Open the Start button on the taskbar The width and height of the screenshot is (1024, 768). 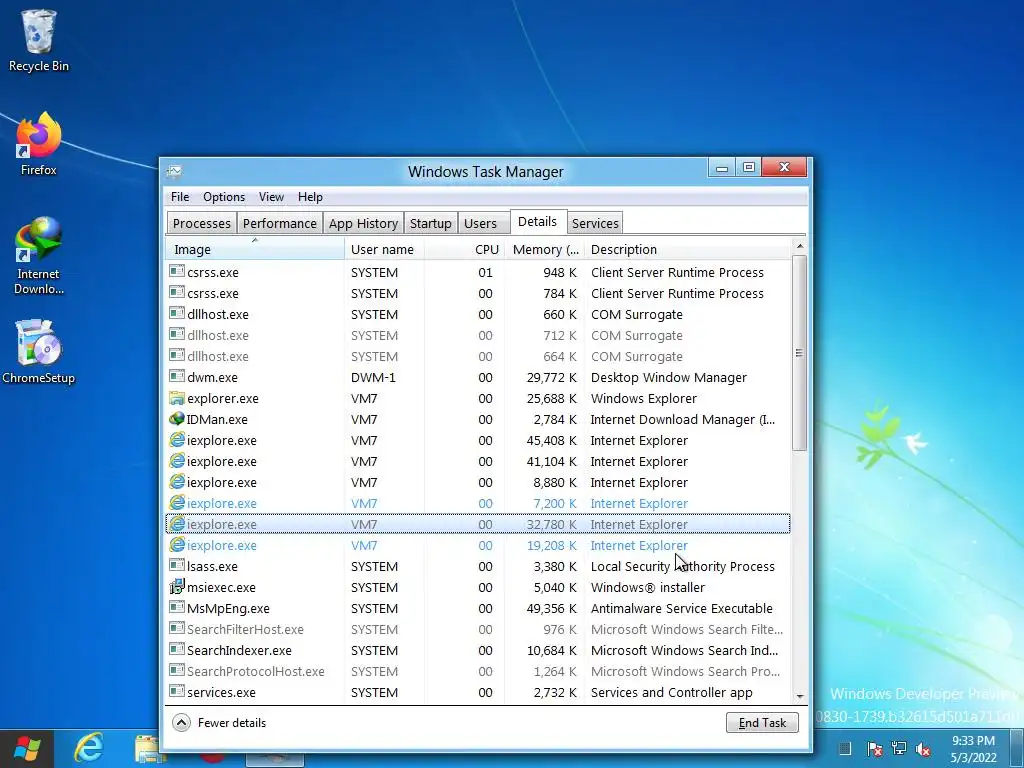pyautogui.click(x=26, y=748)
